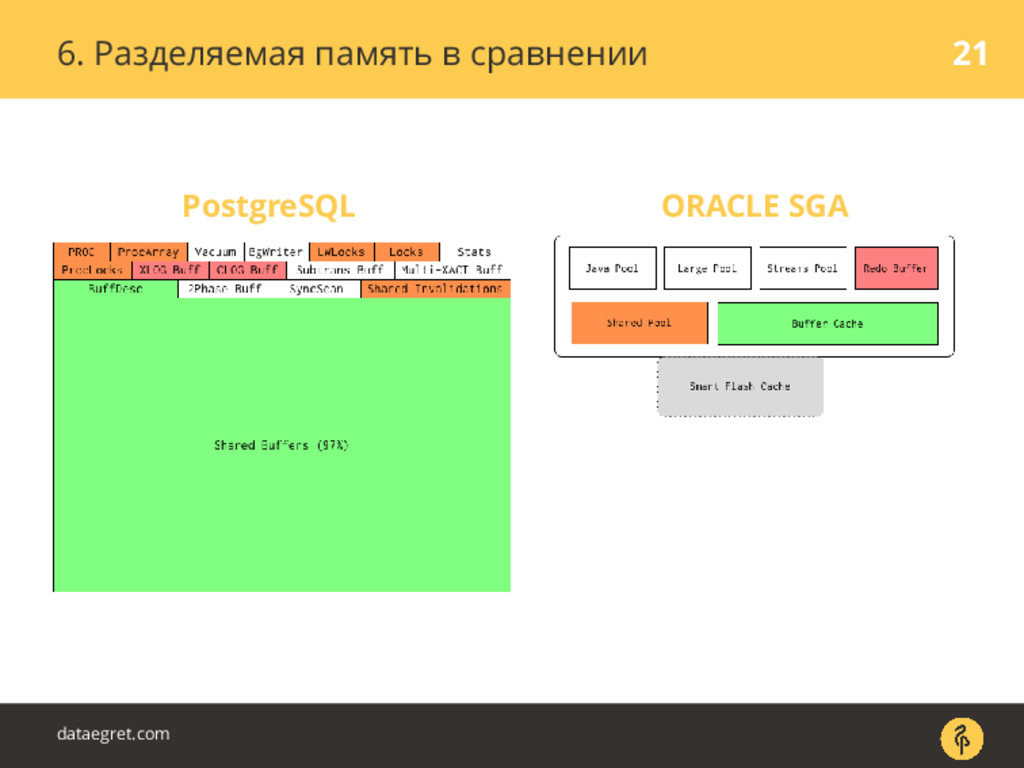Image resolution: width=1024 pixels, height=768 pixels.
Task: Click the gray Smart Flash Cache box
Action: point(740,386)
